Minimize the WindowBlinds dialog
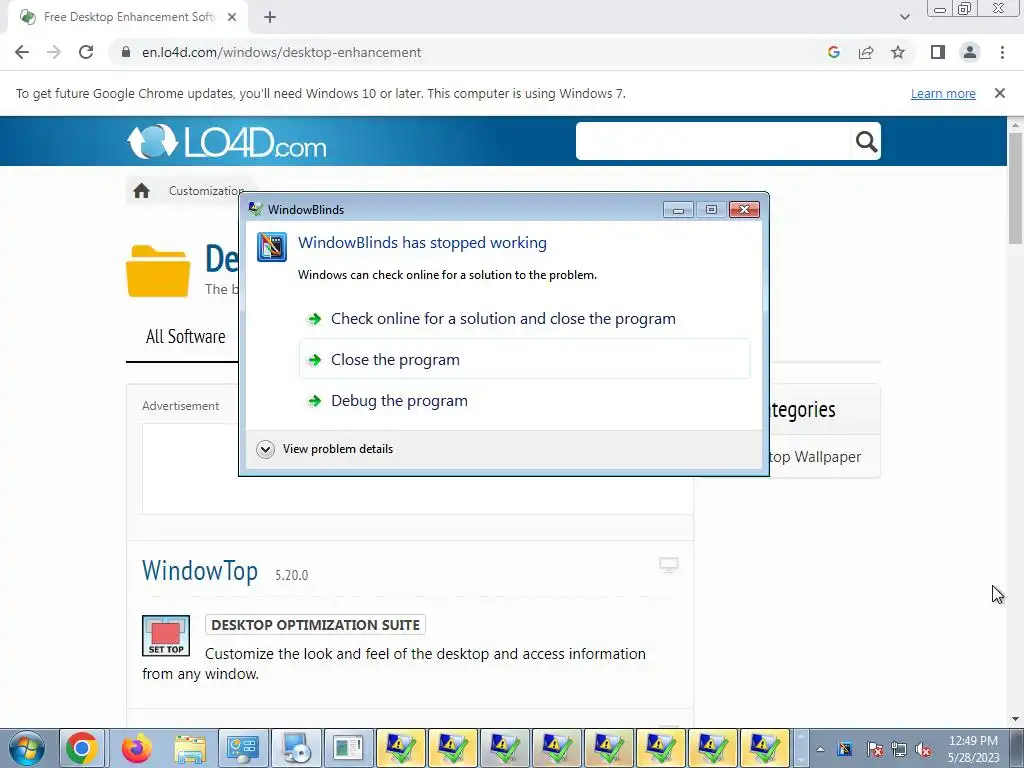This screenshot has width=1024, height=768. point(678,210)
